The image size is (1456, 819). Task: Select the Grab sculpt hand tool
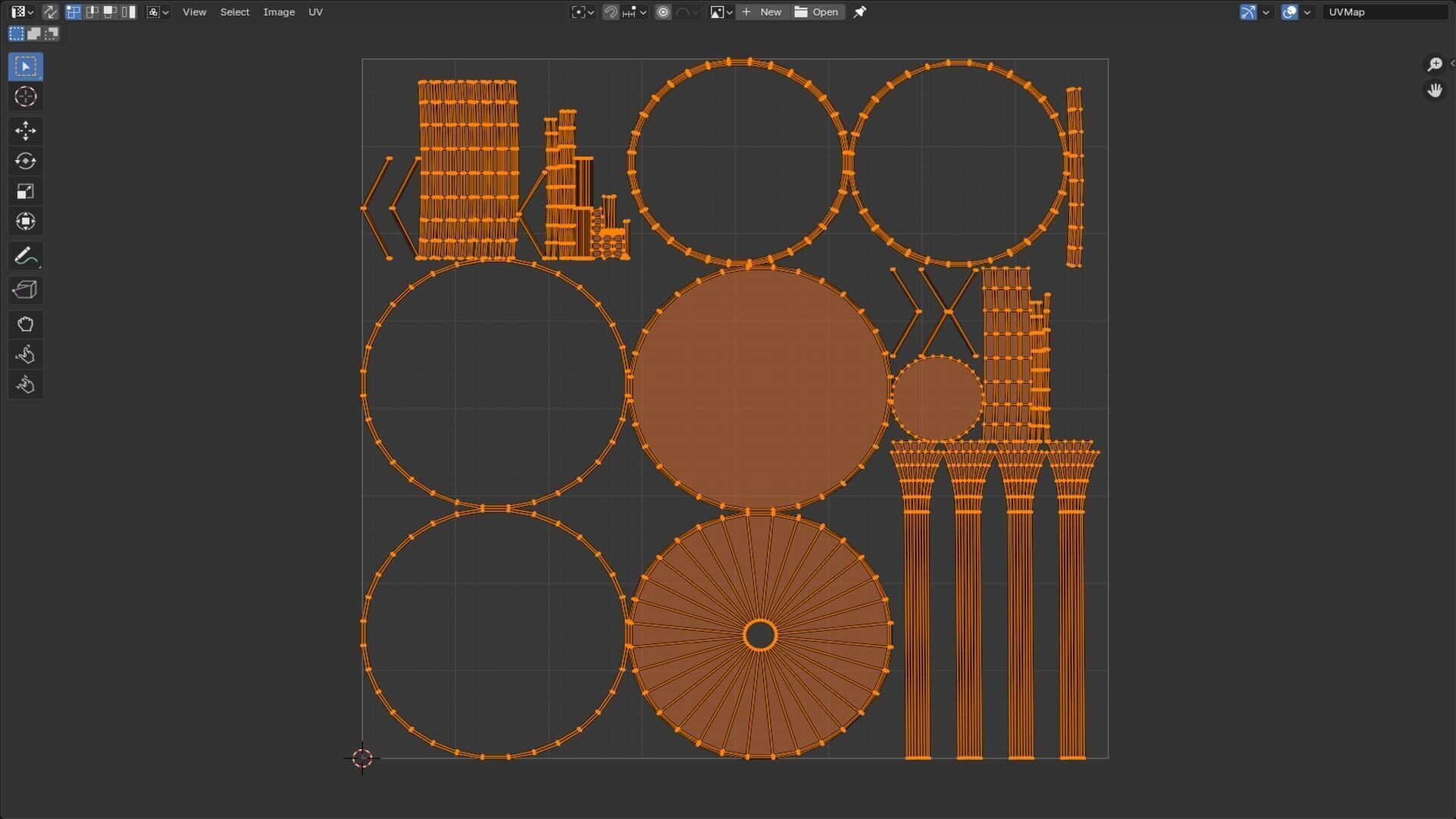pos(25,325)
